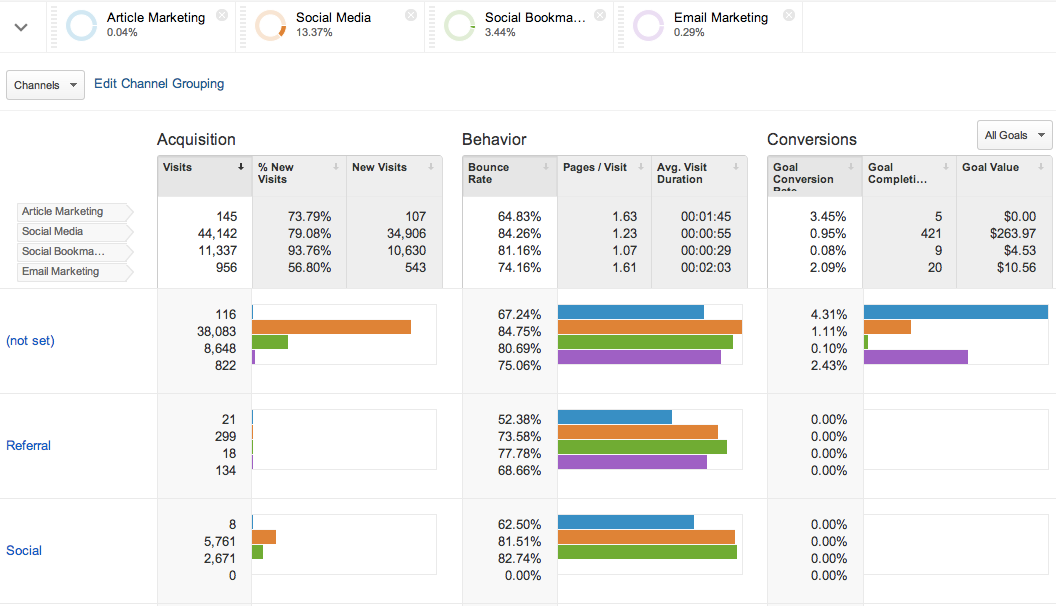Open the Channels dropdown
This screenshot has width=1056, height=606.
pos(45,85)
